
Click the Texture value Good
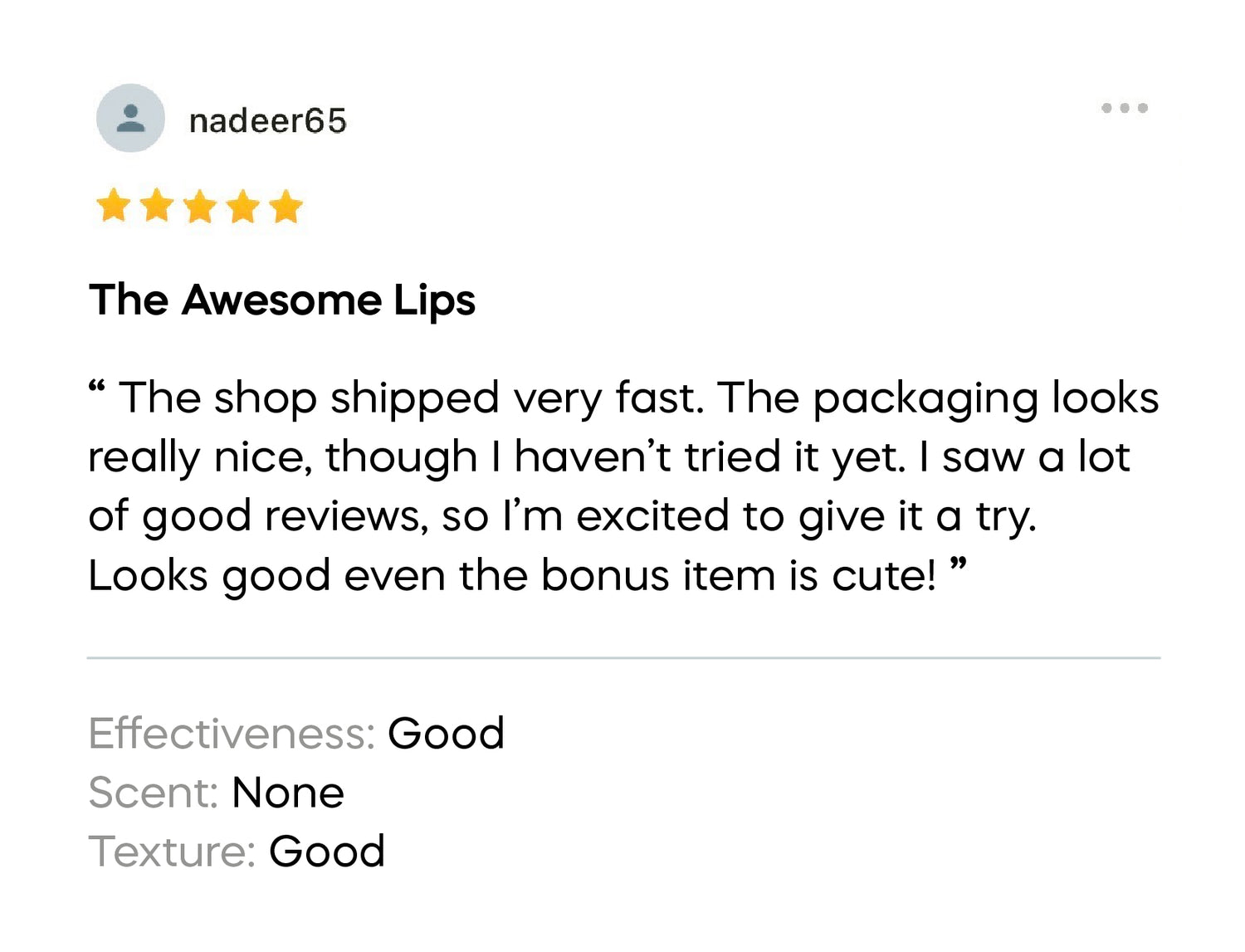(x=327, y=852)
